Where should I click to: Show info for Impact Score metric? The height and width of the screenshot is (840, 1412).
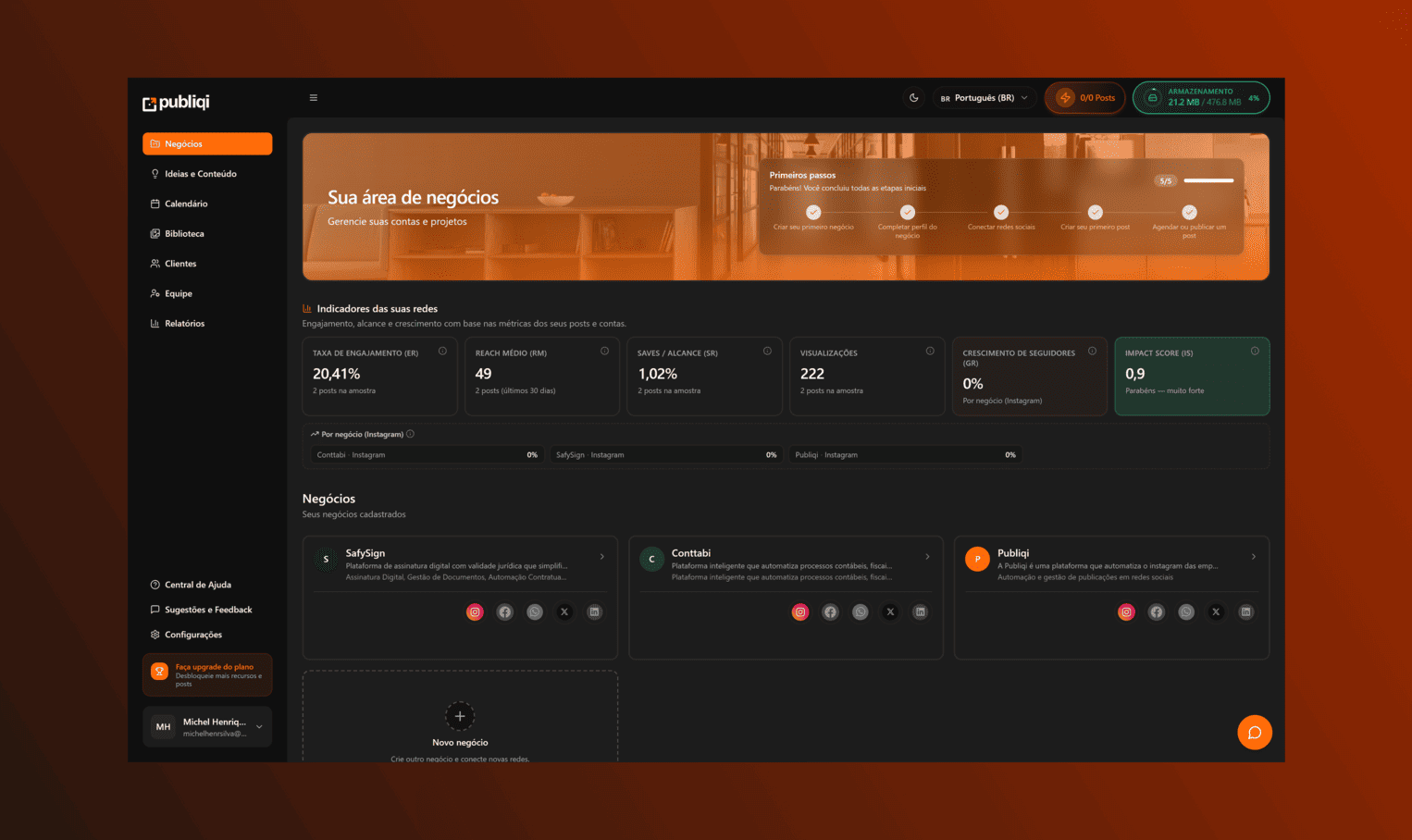coord(1255,351)
